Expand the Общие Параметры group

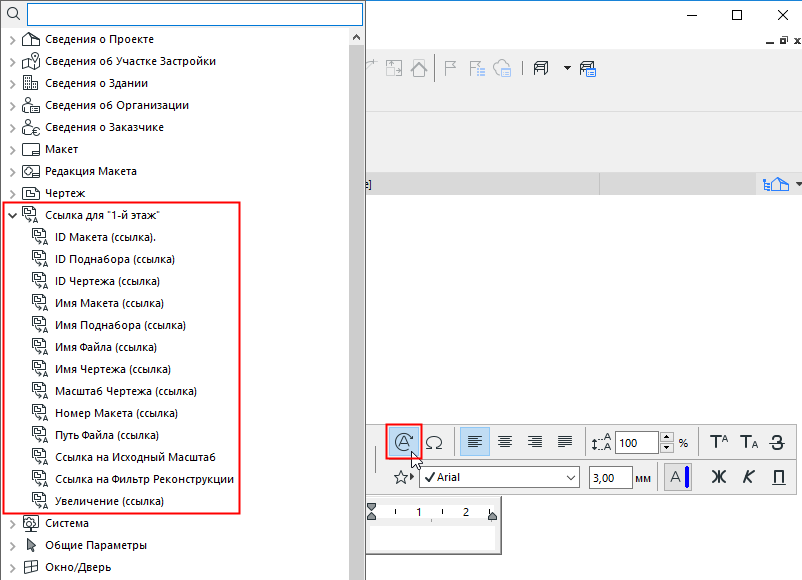[x=13, y=545]
